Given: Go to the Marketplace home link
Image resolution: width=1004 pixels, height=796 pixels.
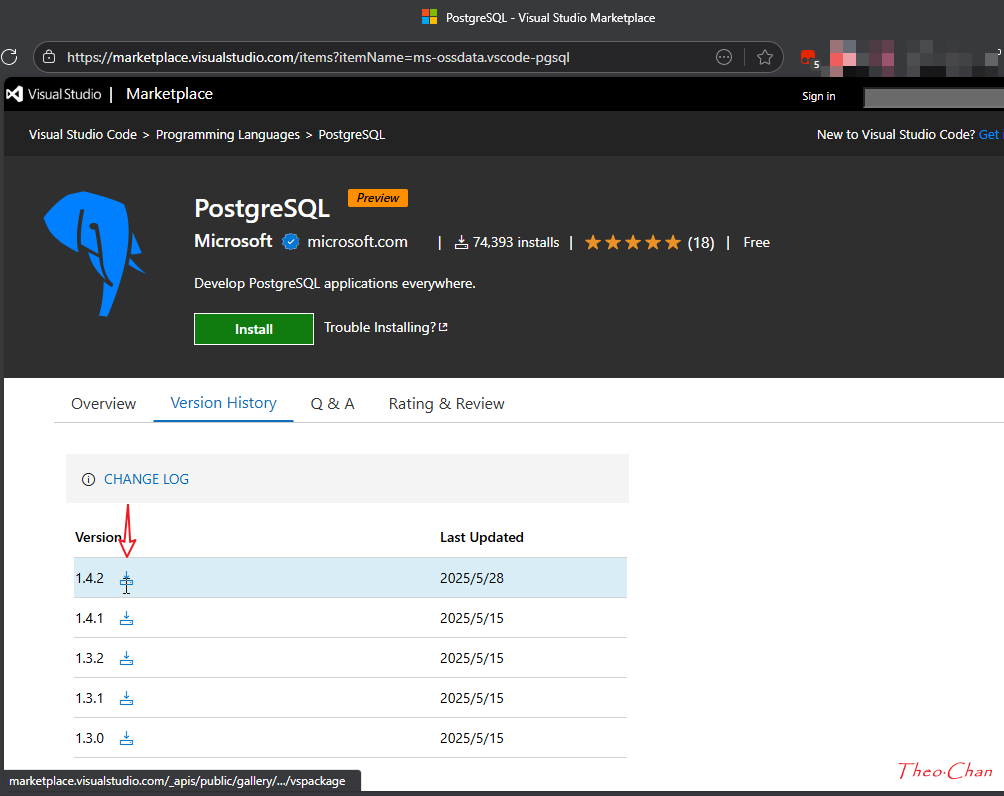Looking at the screenshot, I should 170,93.
